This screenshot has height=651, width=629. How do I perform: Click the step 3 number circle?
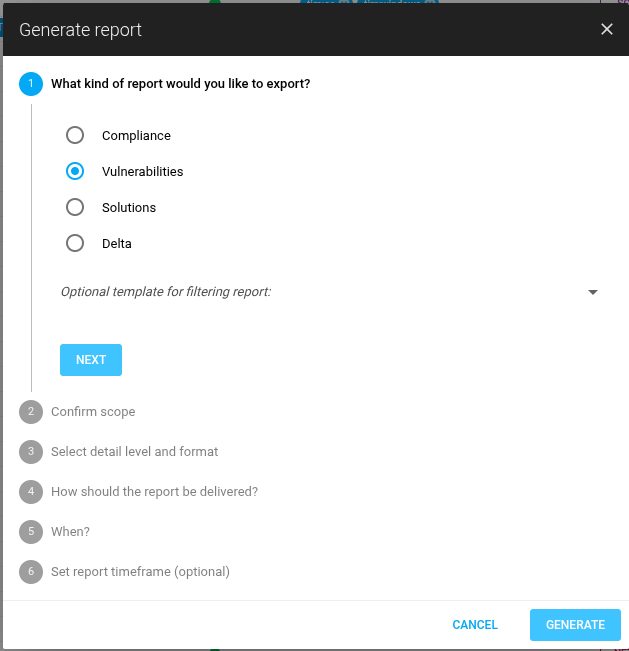click(x=31, y=452)
